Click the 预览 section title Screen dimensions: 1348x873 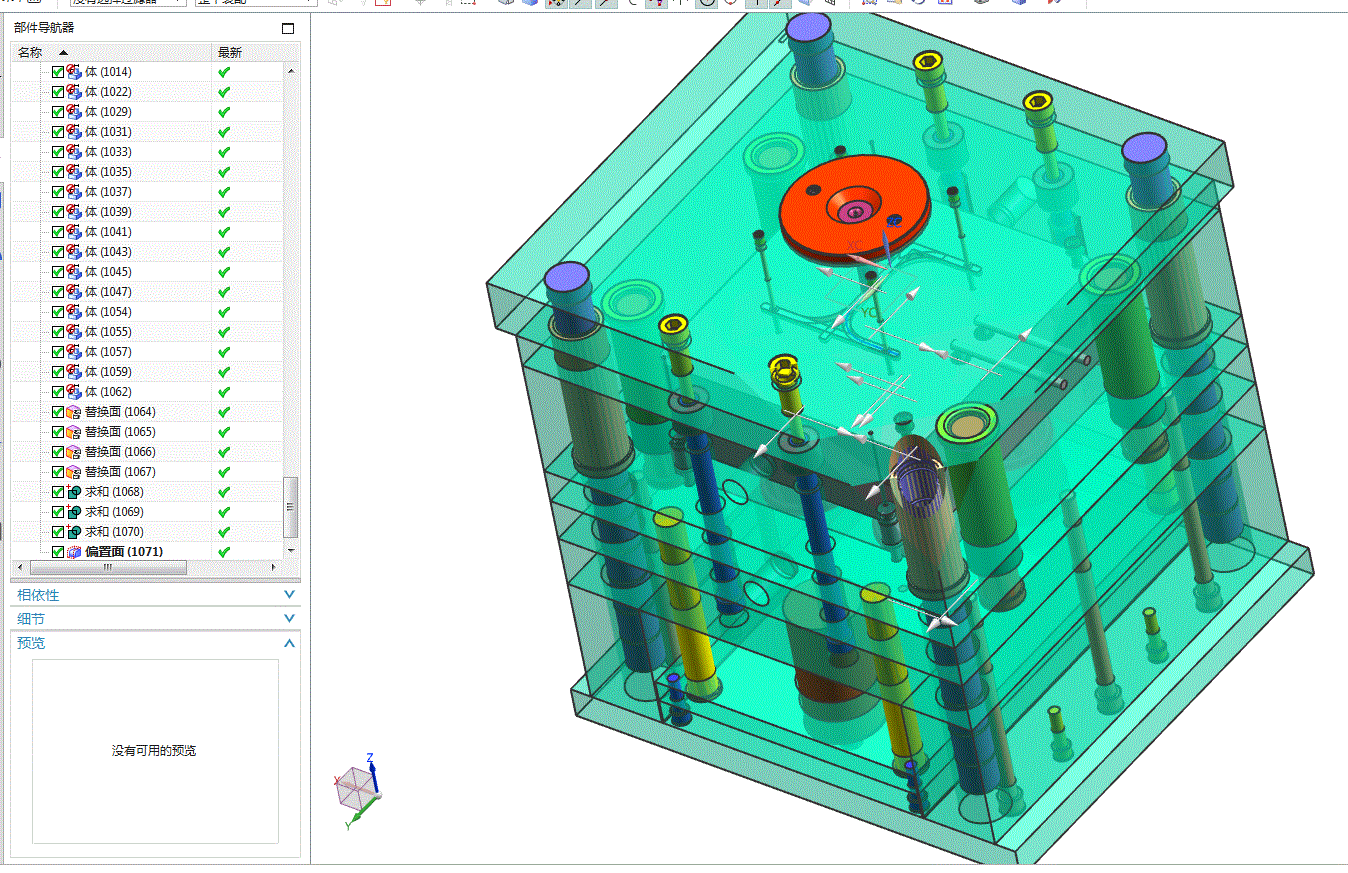point(31,643)
